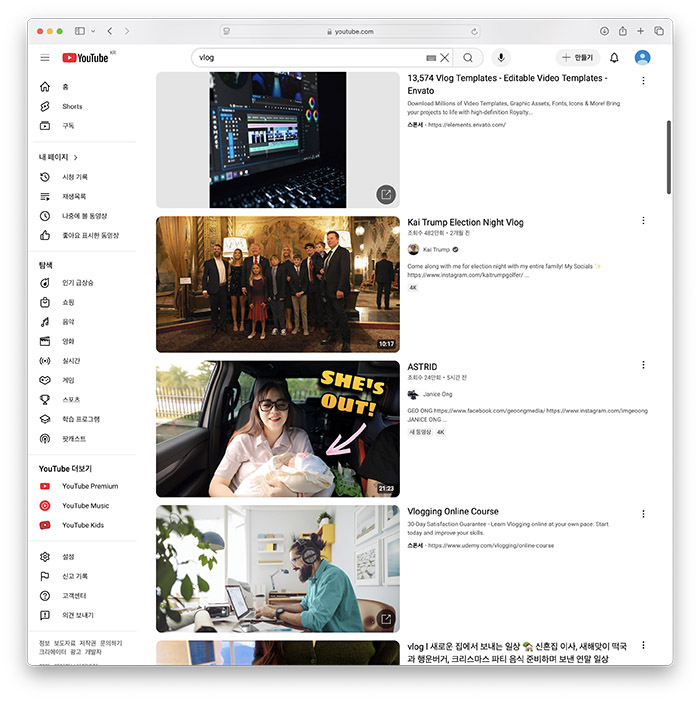Open Safari downloads button
This screenshot has width=700, height=701.
pos(604,31)
